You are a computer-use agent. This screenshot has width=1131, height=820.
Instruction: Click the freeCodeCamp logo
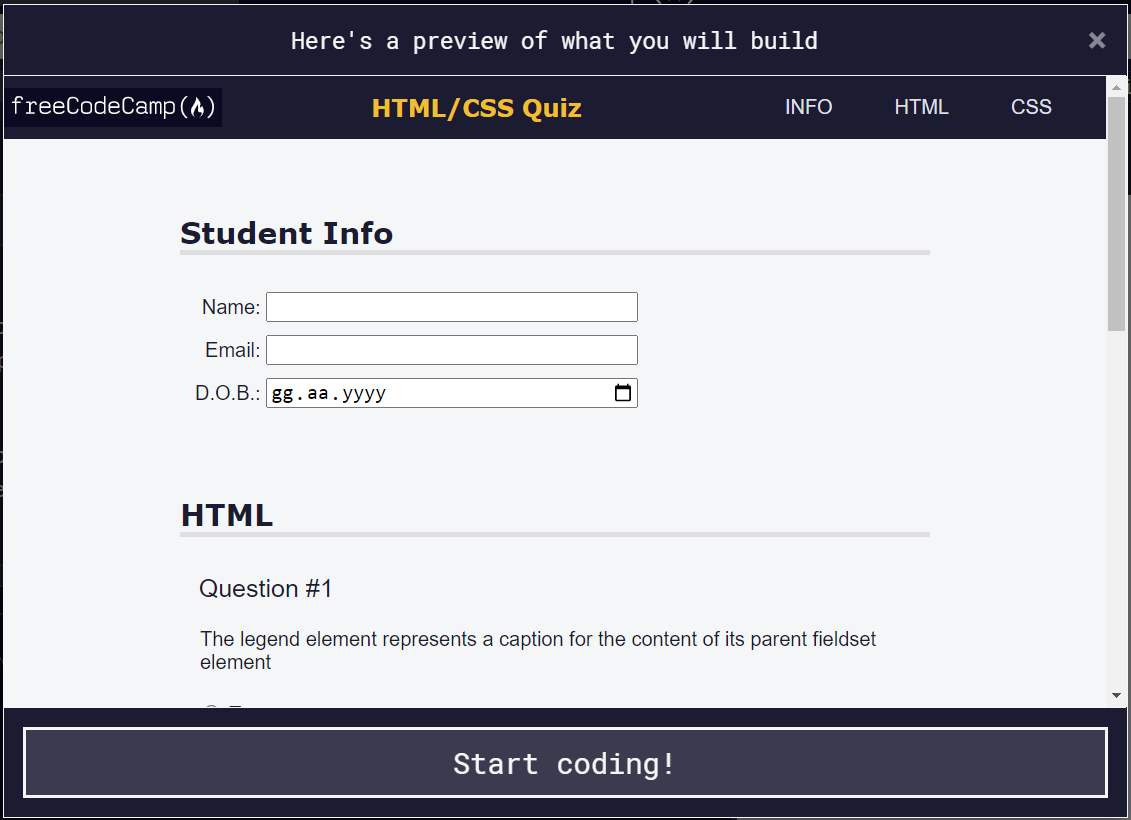coord(112,106)
